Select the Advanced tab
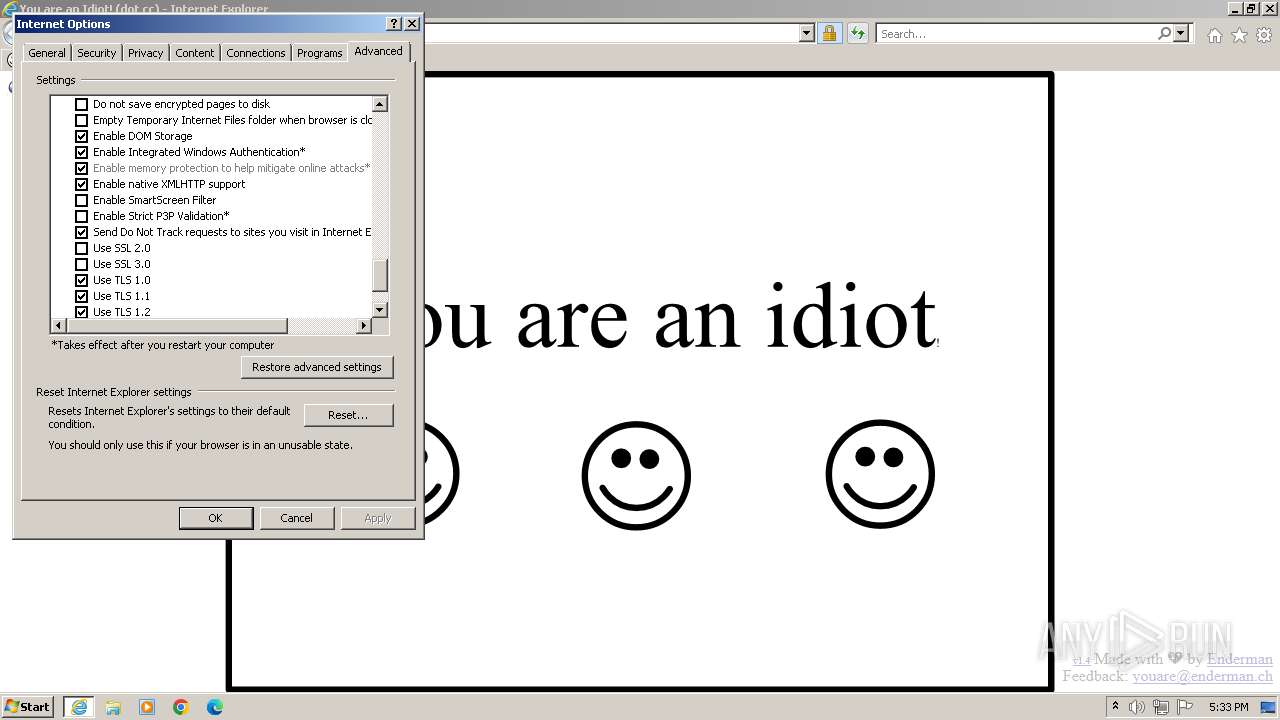The width and height of the screenshot is (1280, 720). click(378, 51)
